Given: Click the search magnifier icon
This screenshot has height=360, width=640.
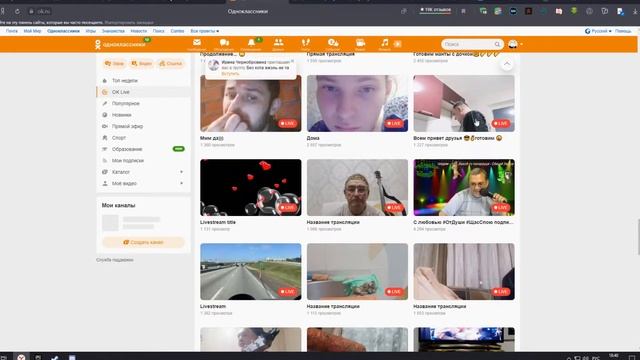Looking at the screenshot, I should (497, 44).
